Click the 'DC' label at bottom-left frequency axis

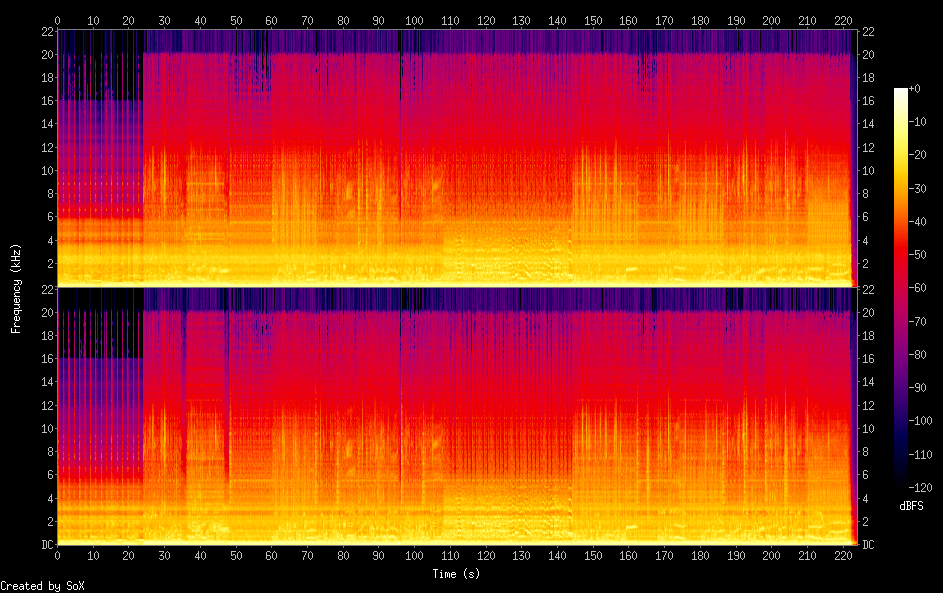(x=45, y=545)
